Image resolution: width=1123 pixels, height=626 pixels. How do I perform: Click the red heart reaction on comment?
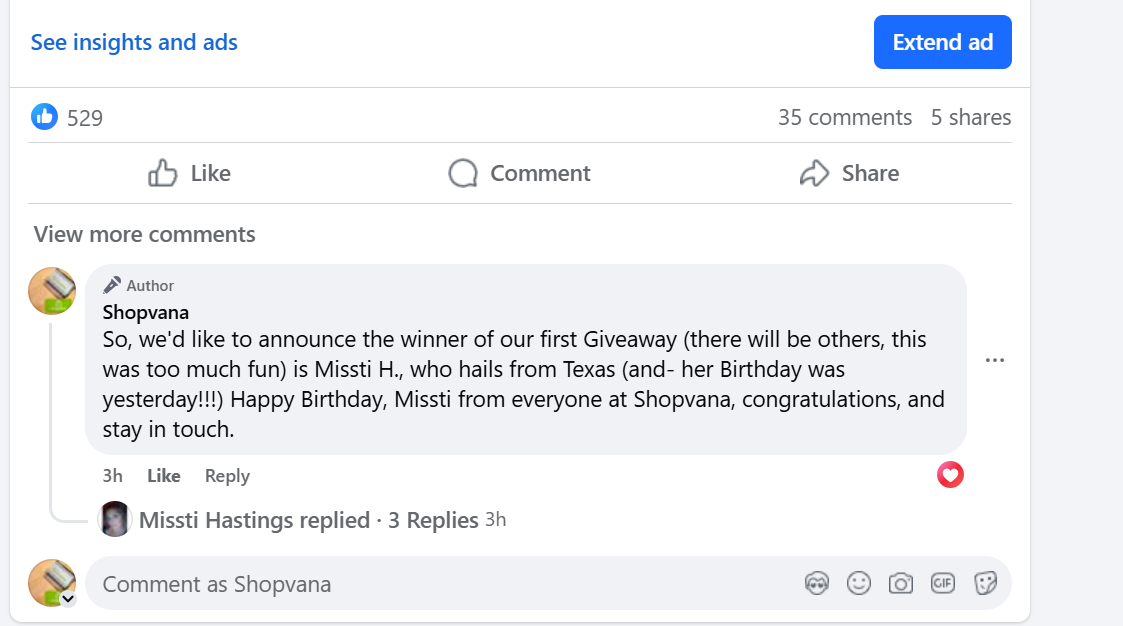[x=950, y=475]
